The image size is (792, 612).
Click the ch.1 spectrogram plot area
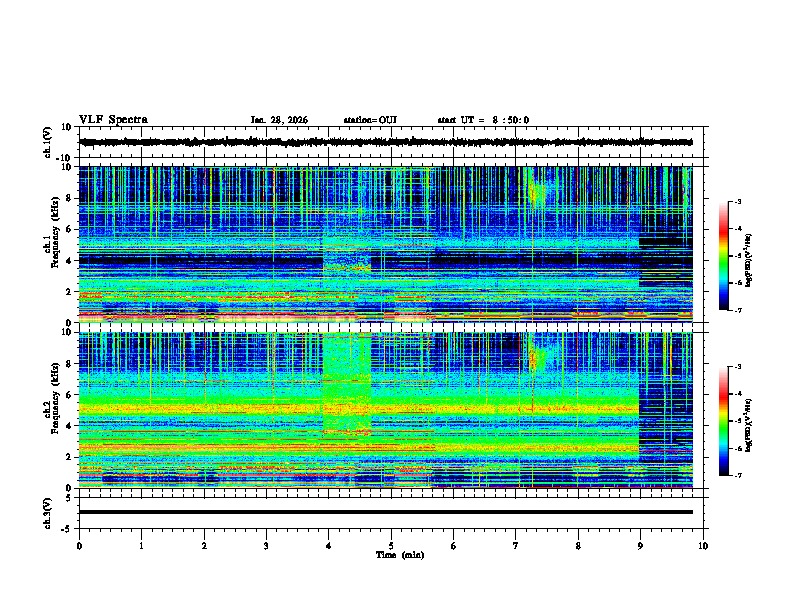(x=385, y=244)
